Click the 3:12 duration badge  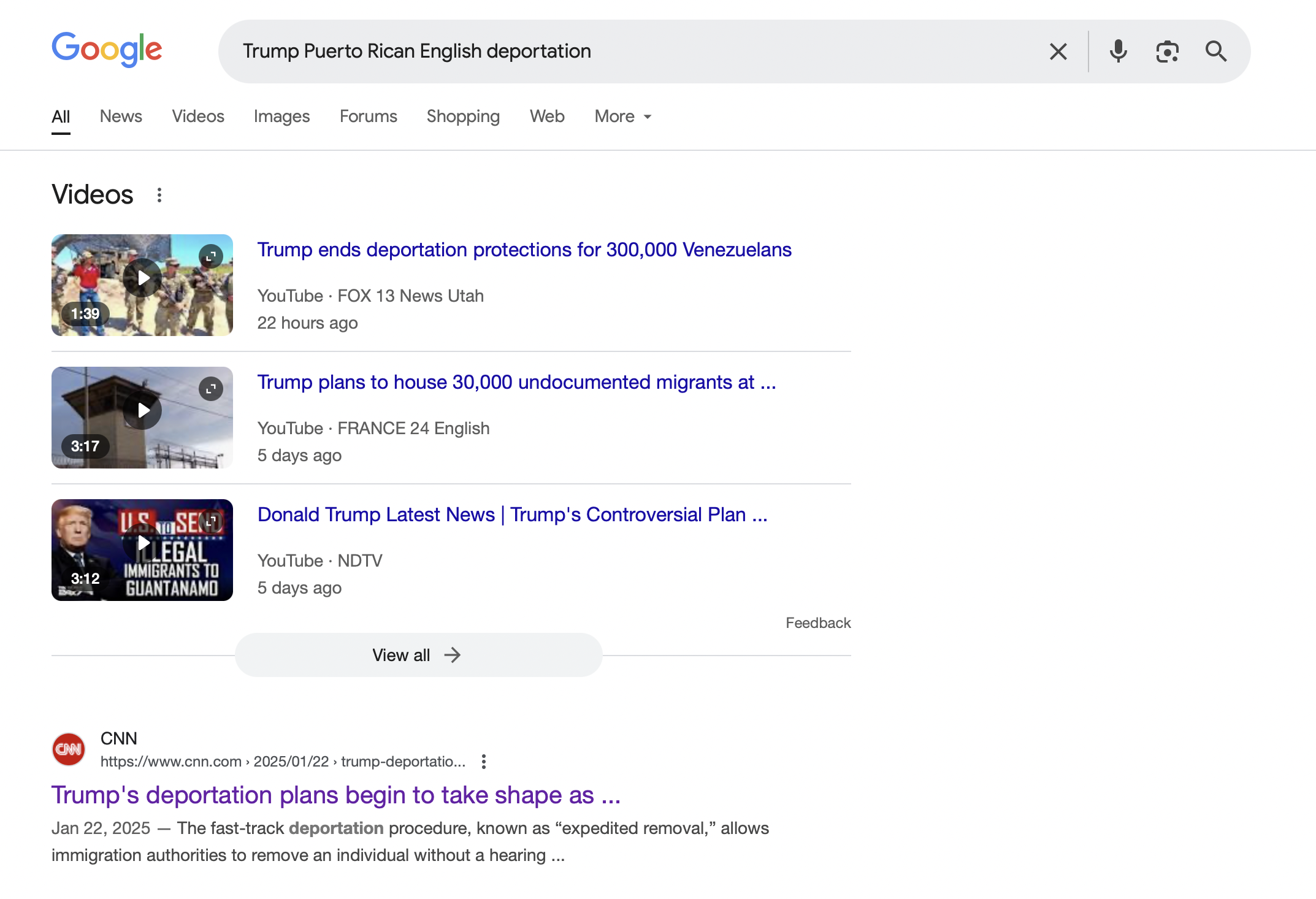(x=85, y=579)
